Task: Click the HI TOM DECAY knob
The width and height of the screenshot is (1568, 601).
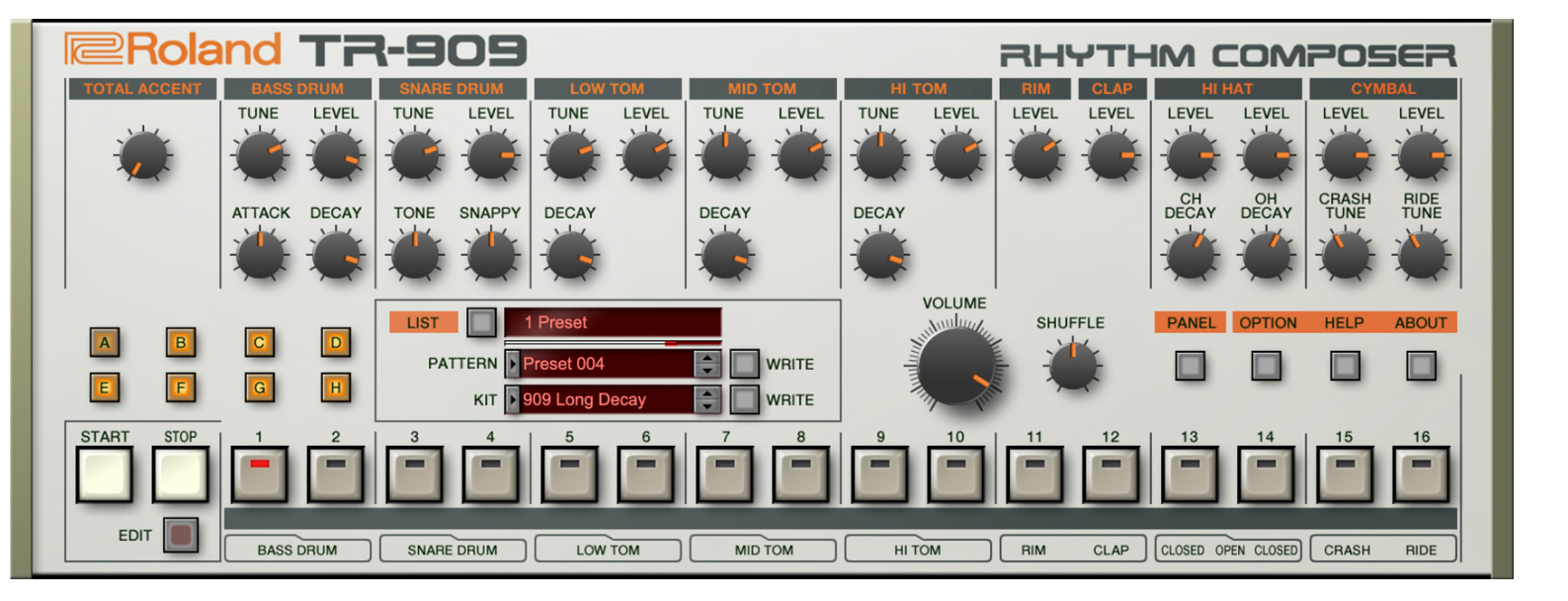Action: (879, 255)
